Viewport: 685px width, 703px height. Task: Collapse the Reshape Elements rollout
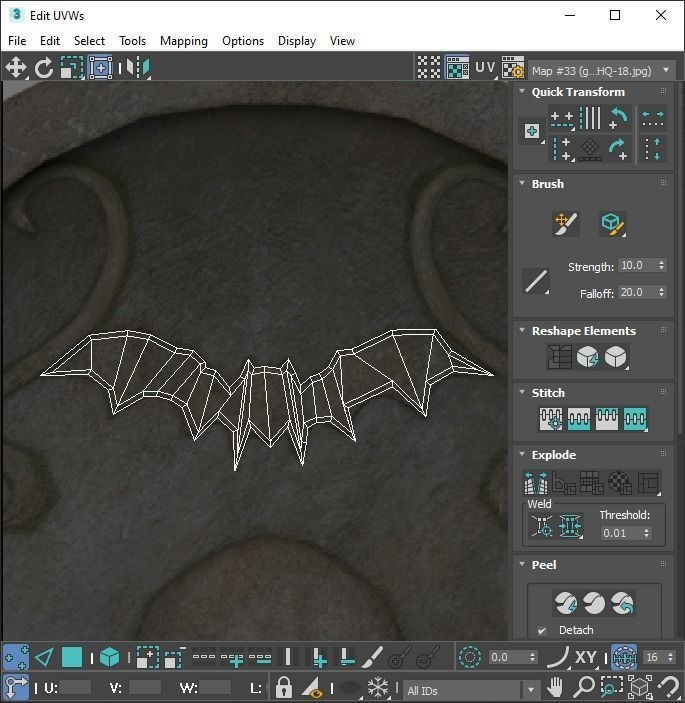coord(522,330)
